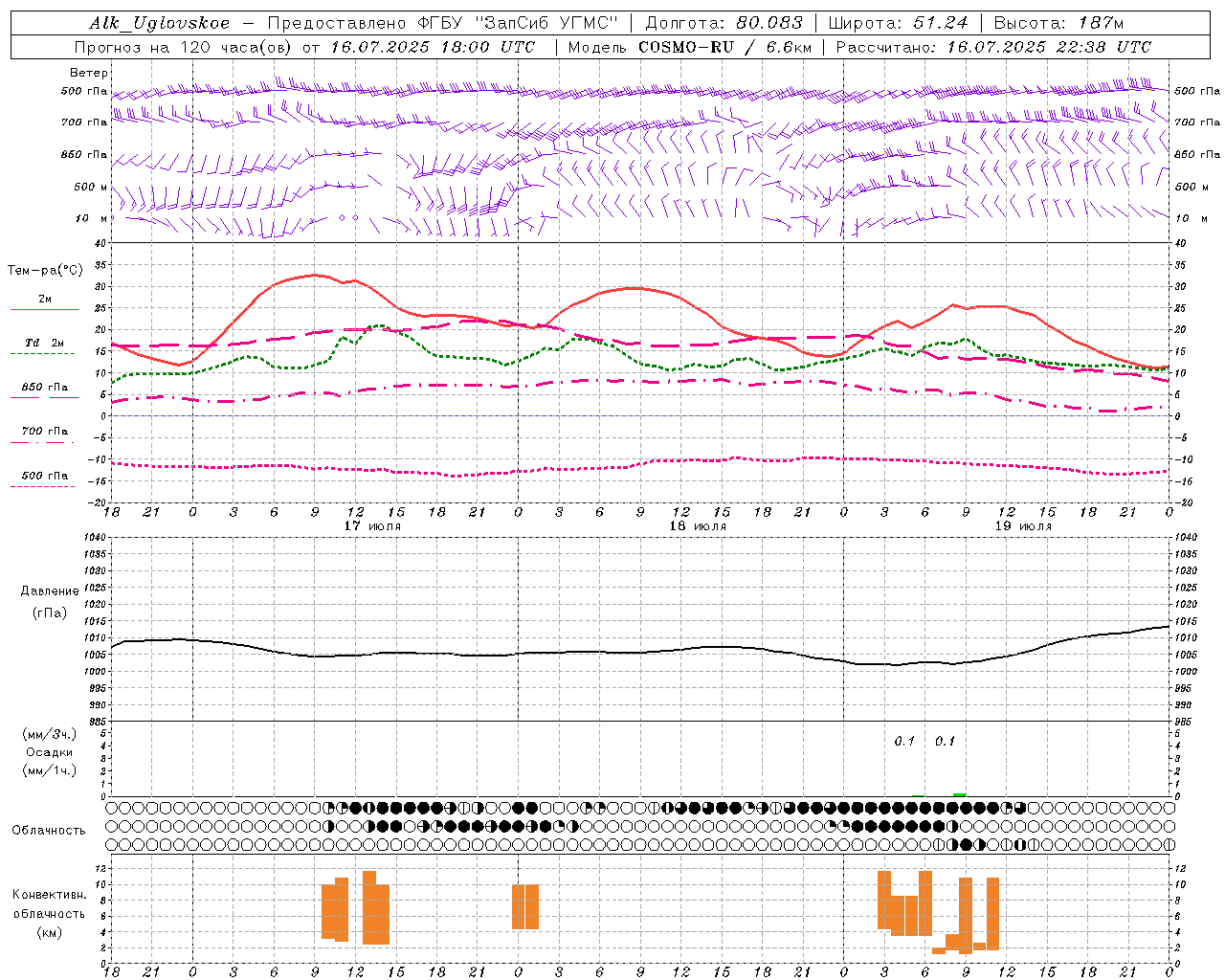Click the '(мм/1ч.)' precipitation unit label
This screenshot has width=1225, height=980.
50,770
